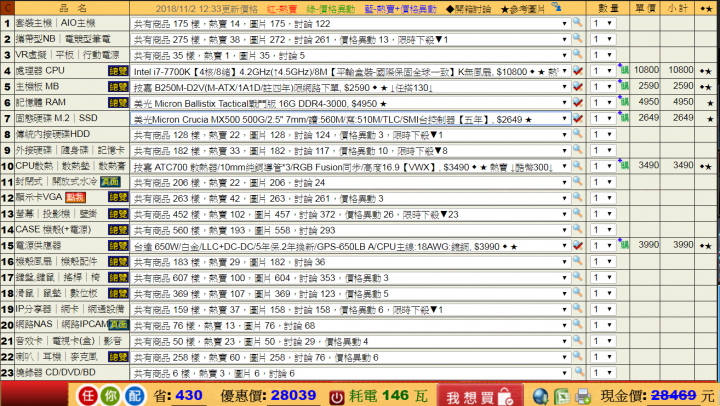Click the magnifier icon in row 14 CASE 機殼
Image resolution: width=720 pixels, height=406 pixels.
(x=577, y=229)
